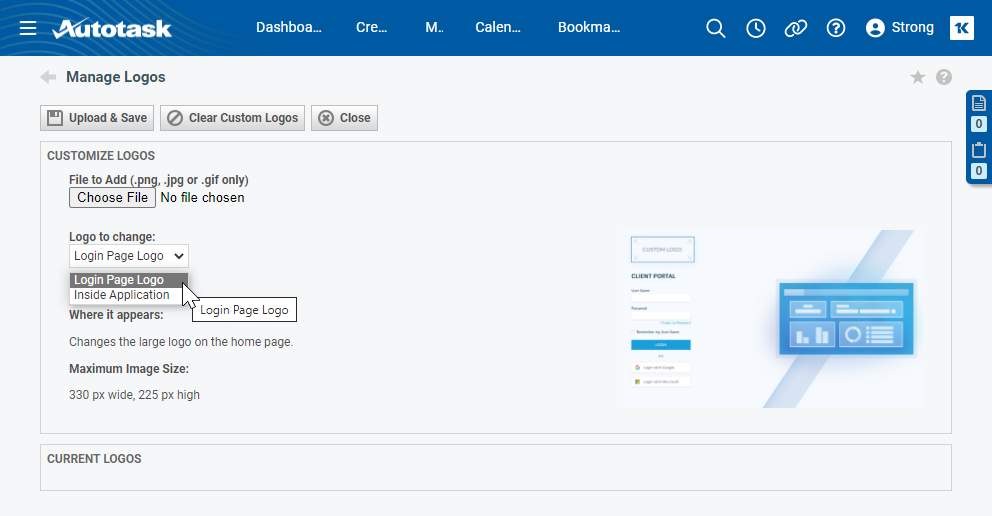Click the search magnifier icon
Screen dimensions: 992x516
[x=716, y=28]
